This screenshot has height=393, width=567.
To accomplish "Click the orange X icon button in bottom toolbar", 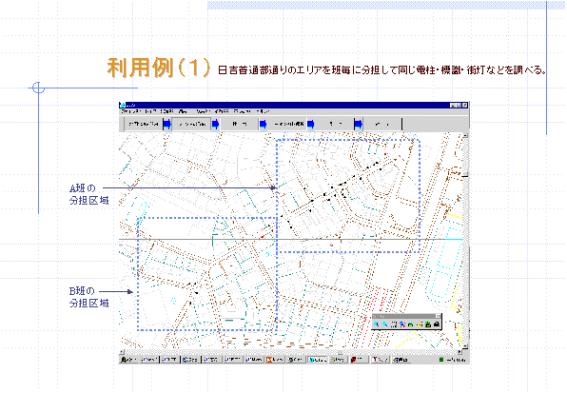I will [275, 360].
